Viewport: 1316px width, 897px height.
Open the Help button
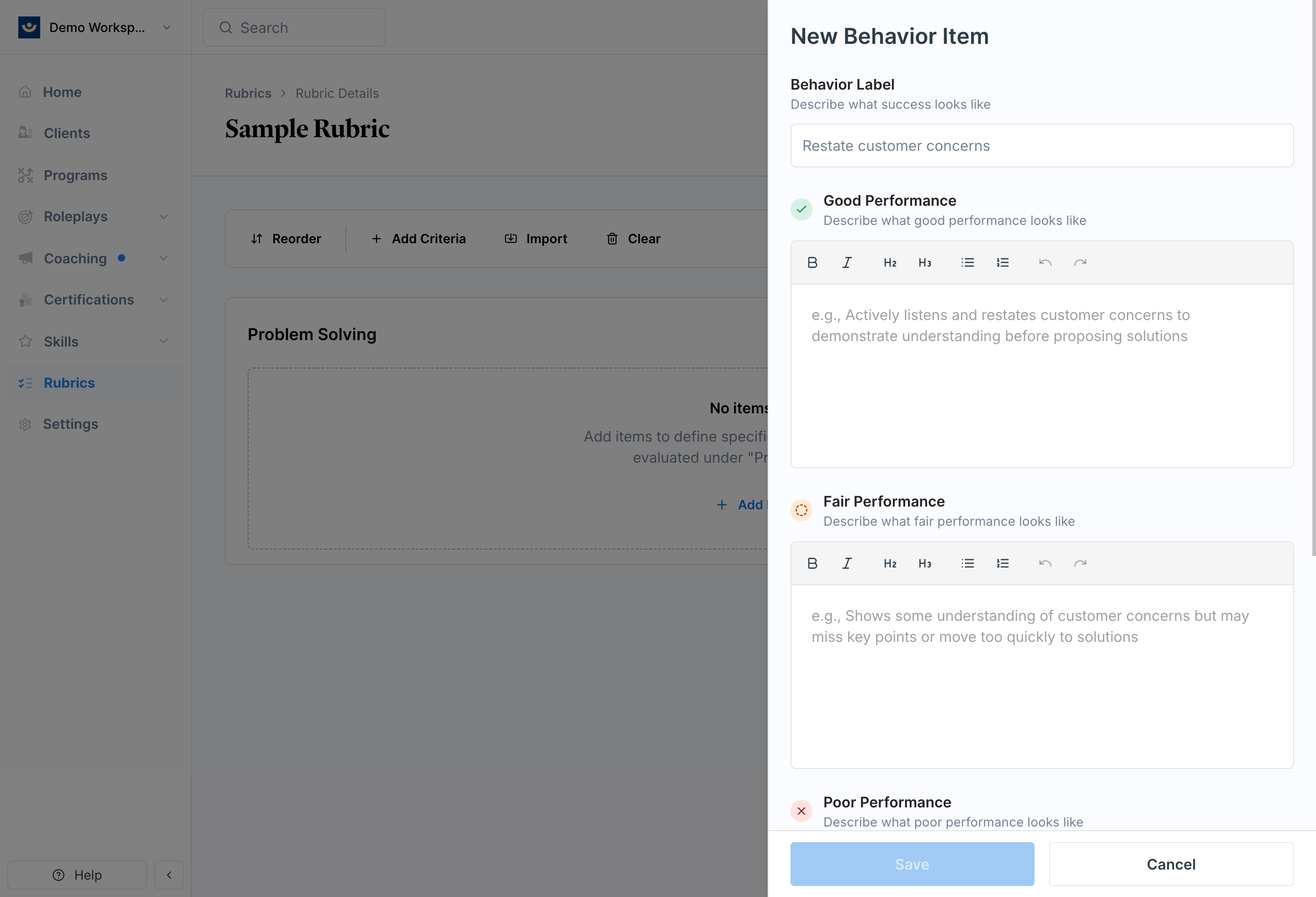tap(77, 875)
